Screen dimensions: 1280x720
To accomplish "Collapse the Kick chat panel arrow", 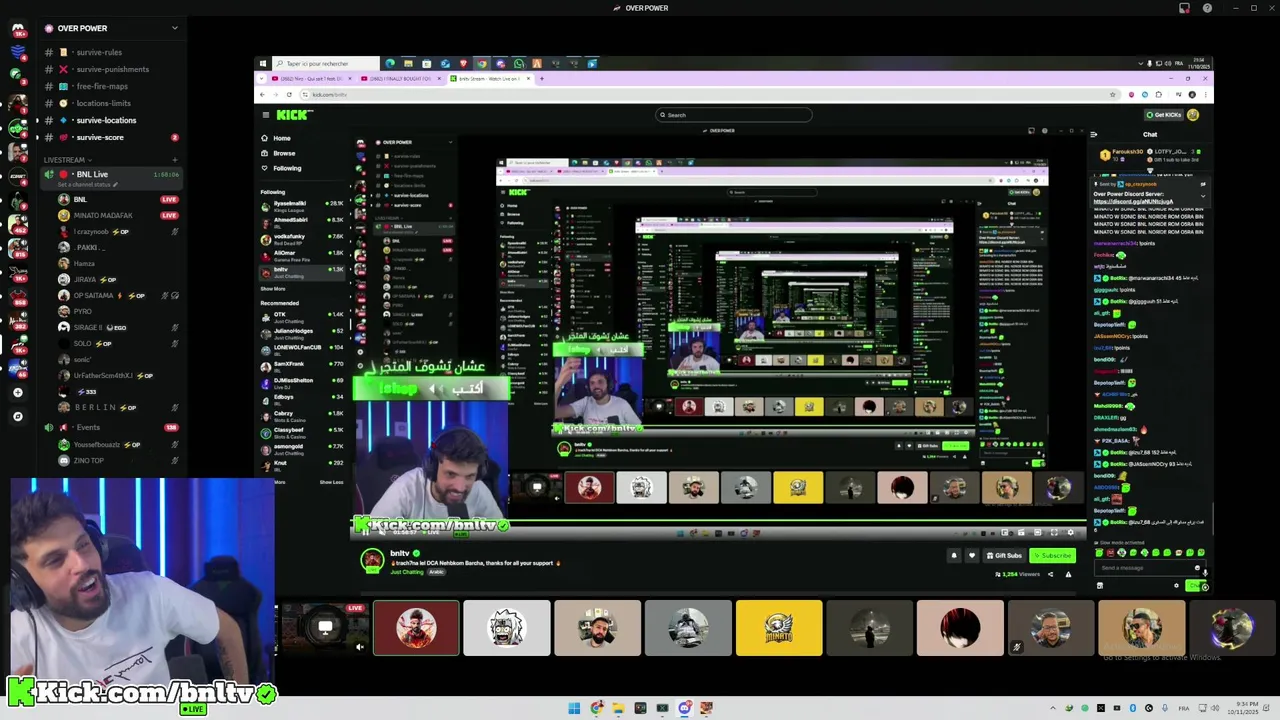I will 1093,134.
